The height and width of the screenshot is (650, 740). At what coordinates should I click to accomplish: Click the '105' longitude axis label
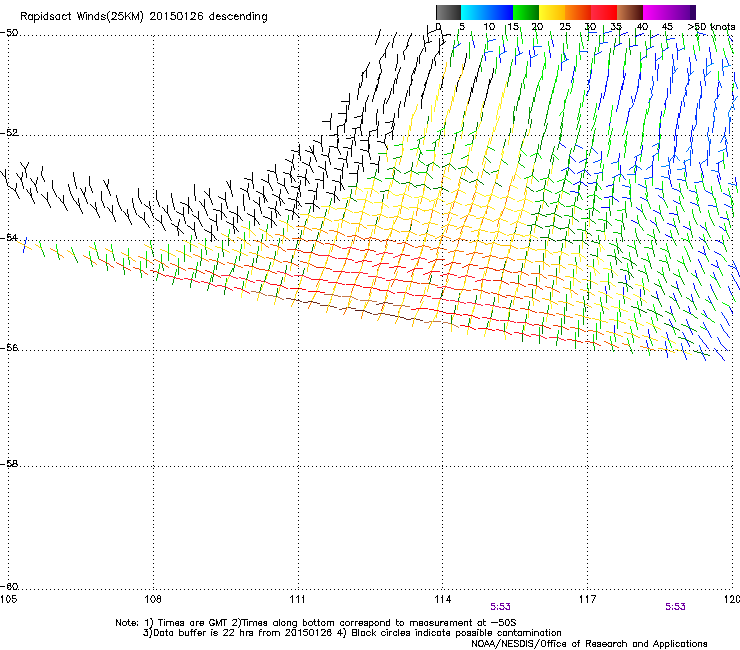(8, 599)
